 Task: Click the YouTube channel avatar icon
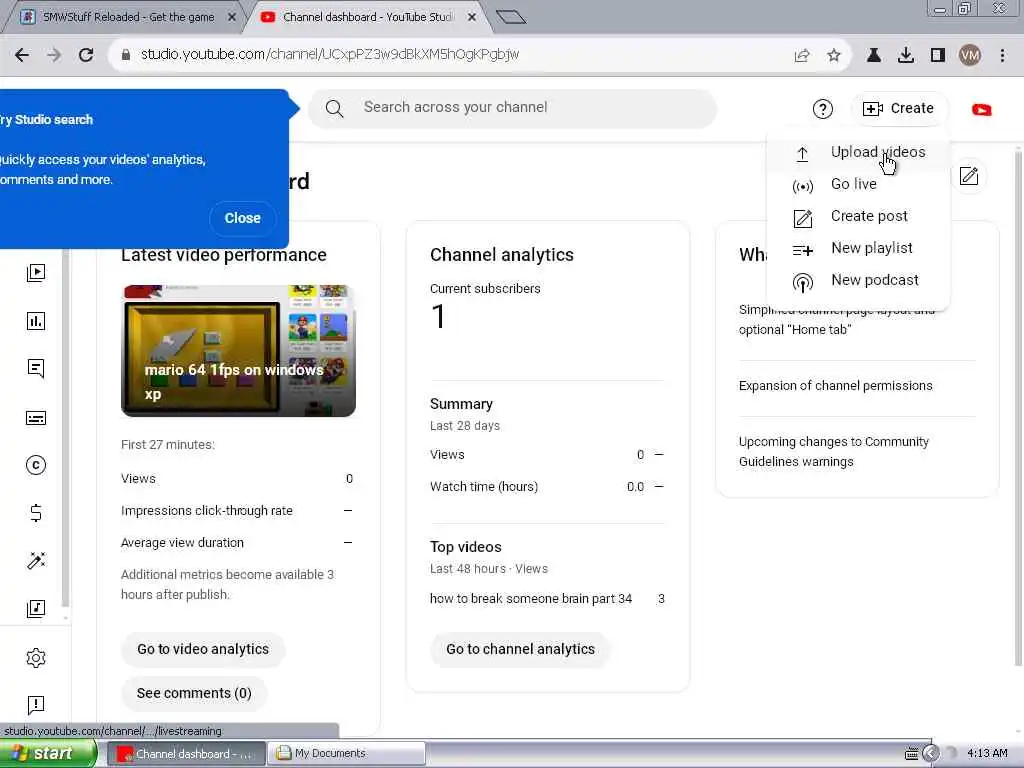point(982,110)
